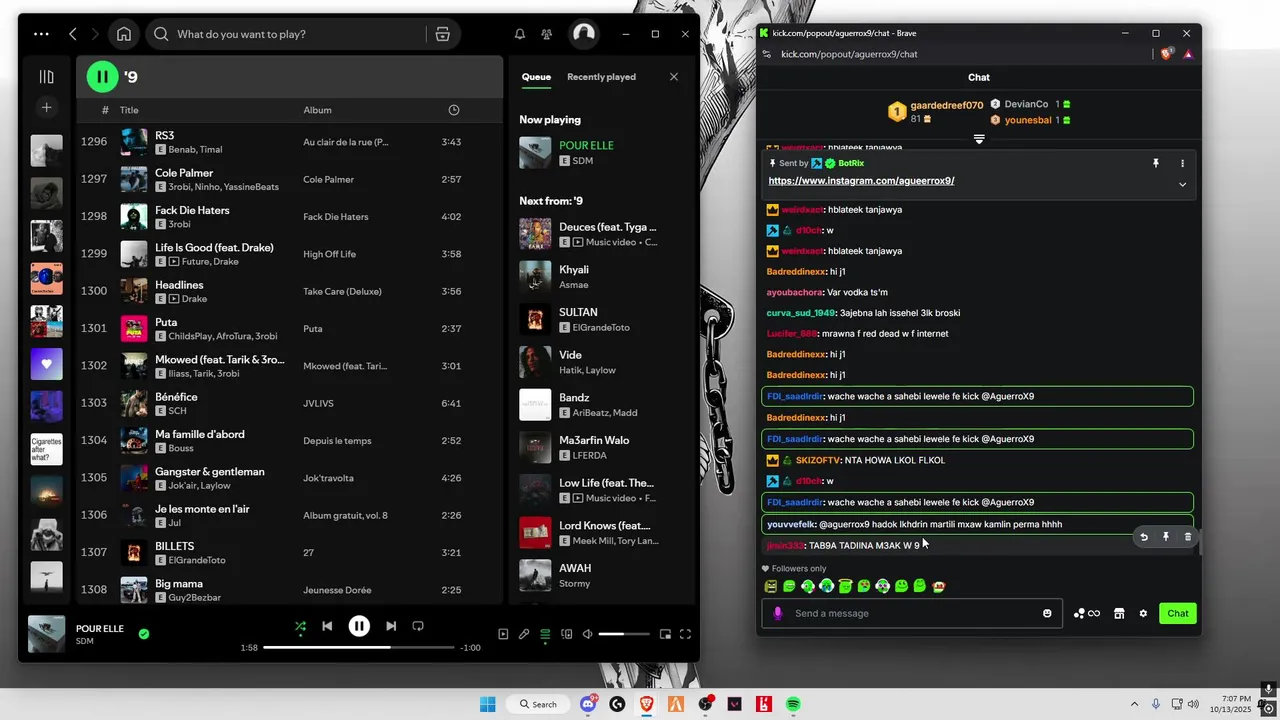Toggle the Queue icon in player bar
Viewport: 1280px width, 720px height.
545,633
